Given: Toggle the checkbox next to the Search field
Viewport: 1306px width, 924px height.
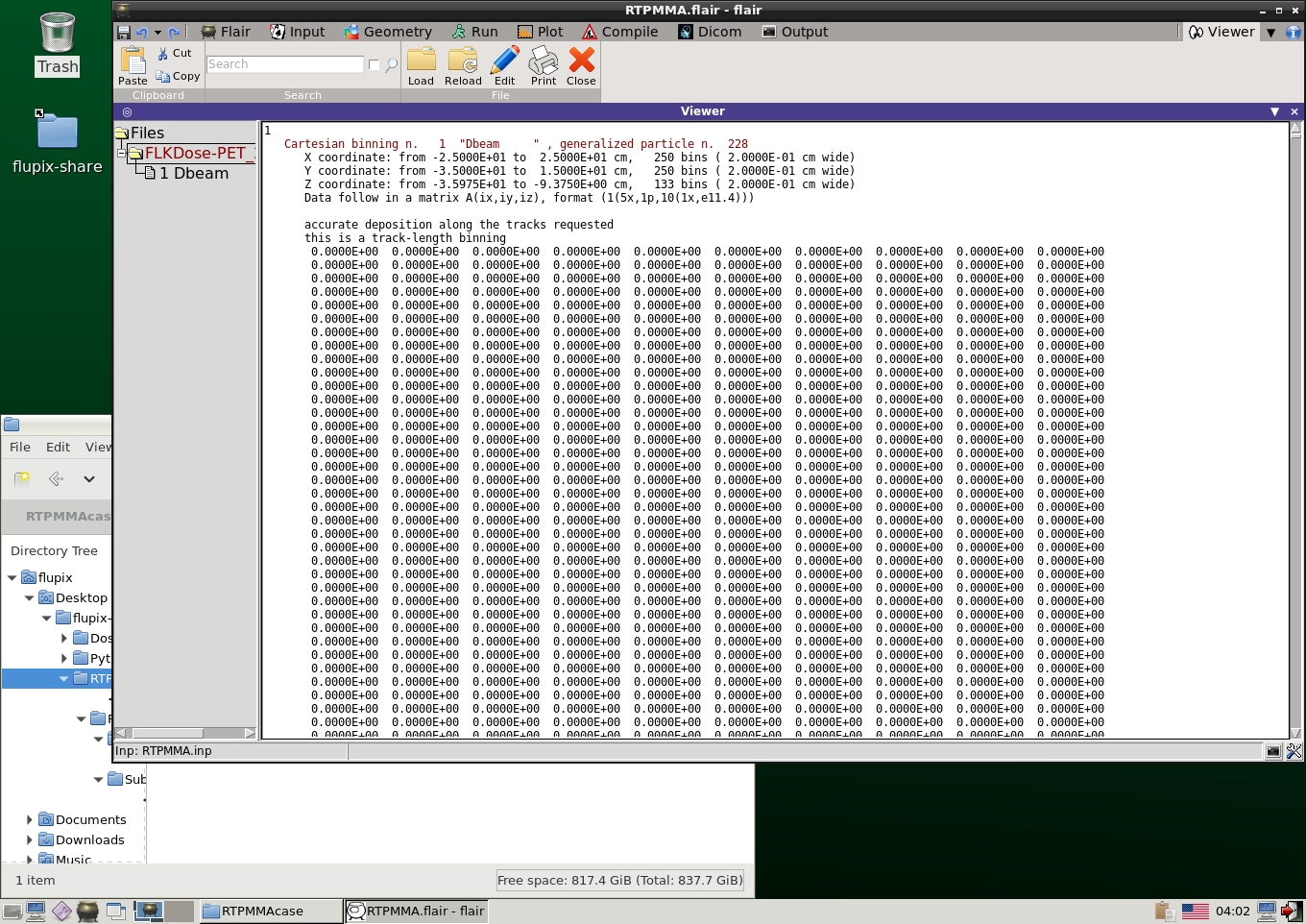Looking at the screenshot, I should pos(374,64).
